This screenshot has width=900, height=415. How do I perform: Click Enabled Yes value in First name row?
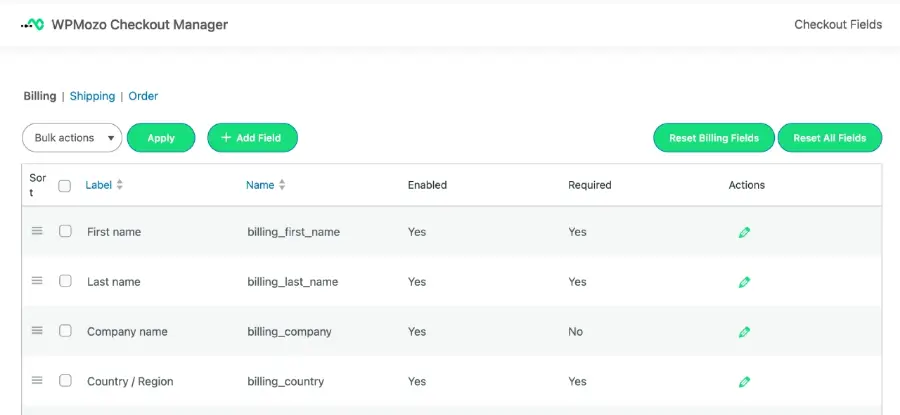417,232
